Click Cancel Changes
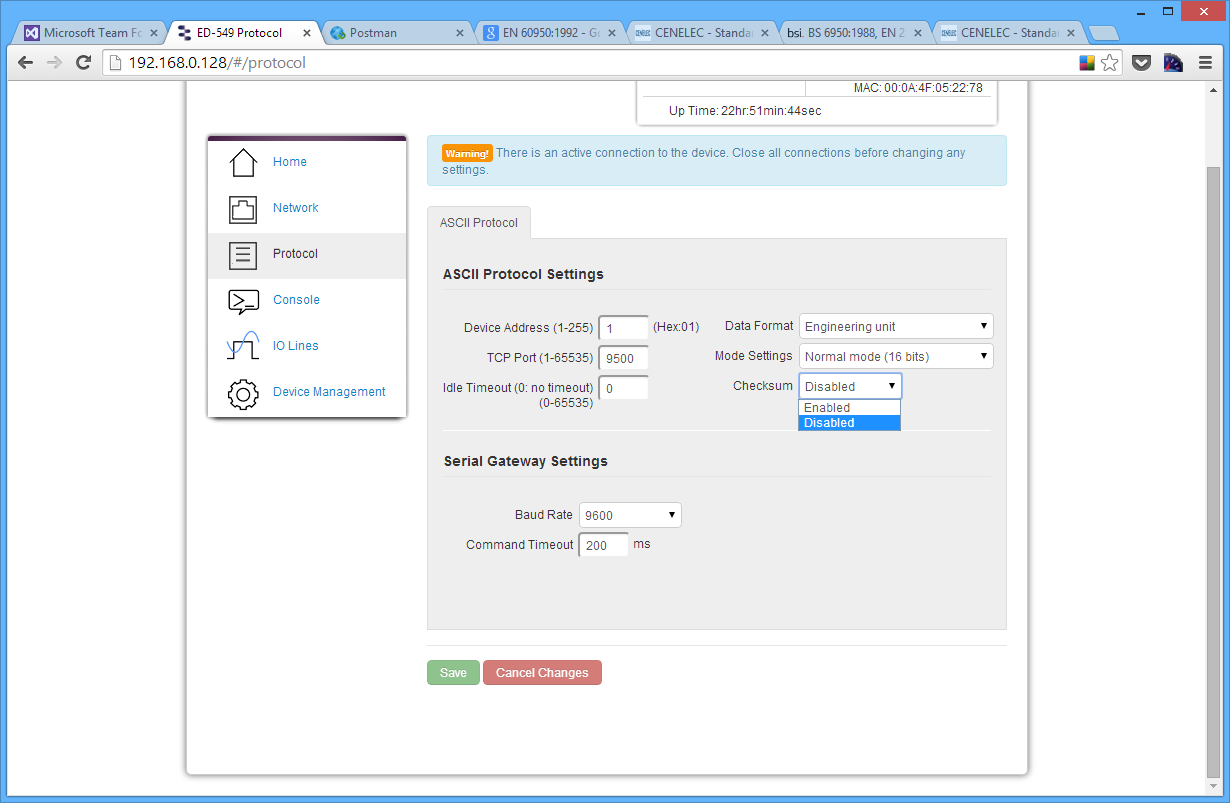This screenshot has width=1230, height=803. [x=542, y=672]
